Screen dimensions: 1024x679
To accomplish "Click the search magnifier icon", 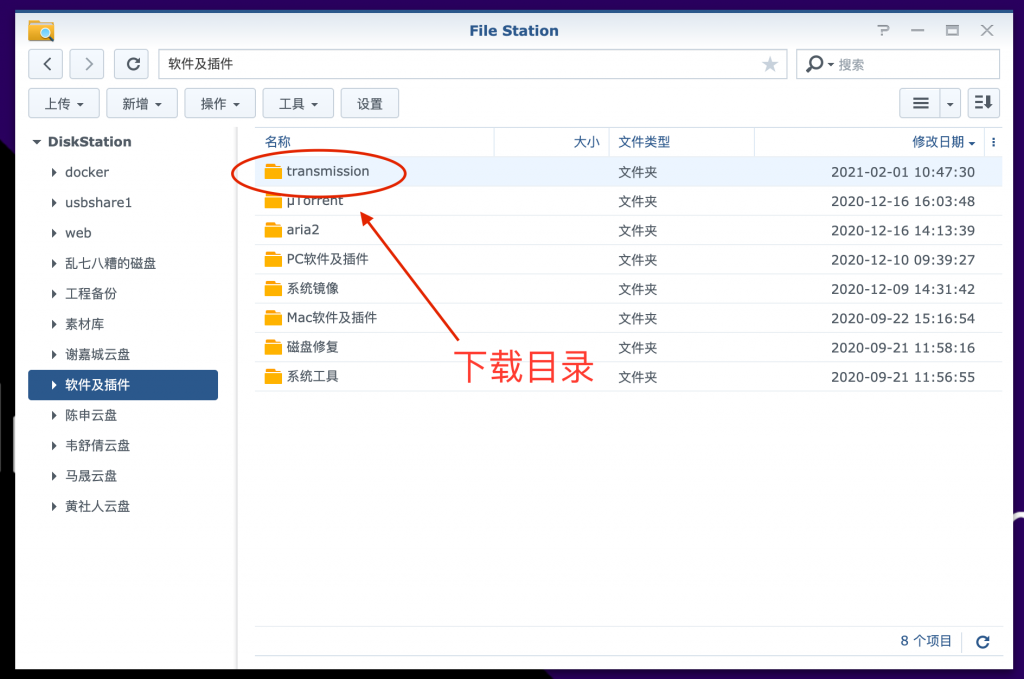I will [816, 64].
